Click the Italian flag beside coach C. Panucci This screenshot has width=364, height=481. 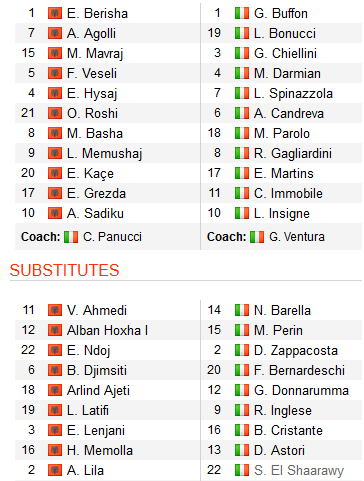pyautogui.click(x=71, y=237)
